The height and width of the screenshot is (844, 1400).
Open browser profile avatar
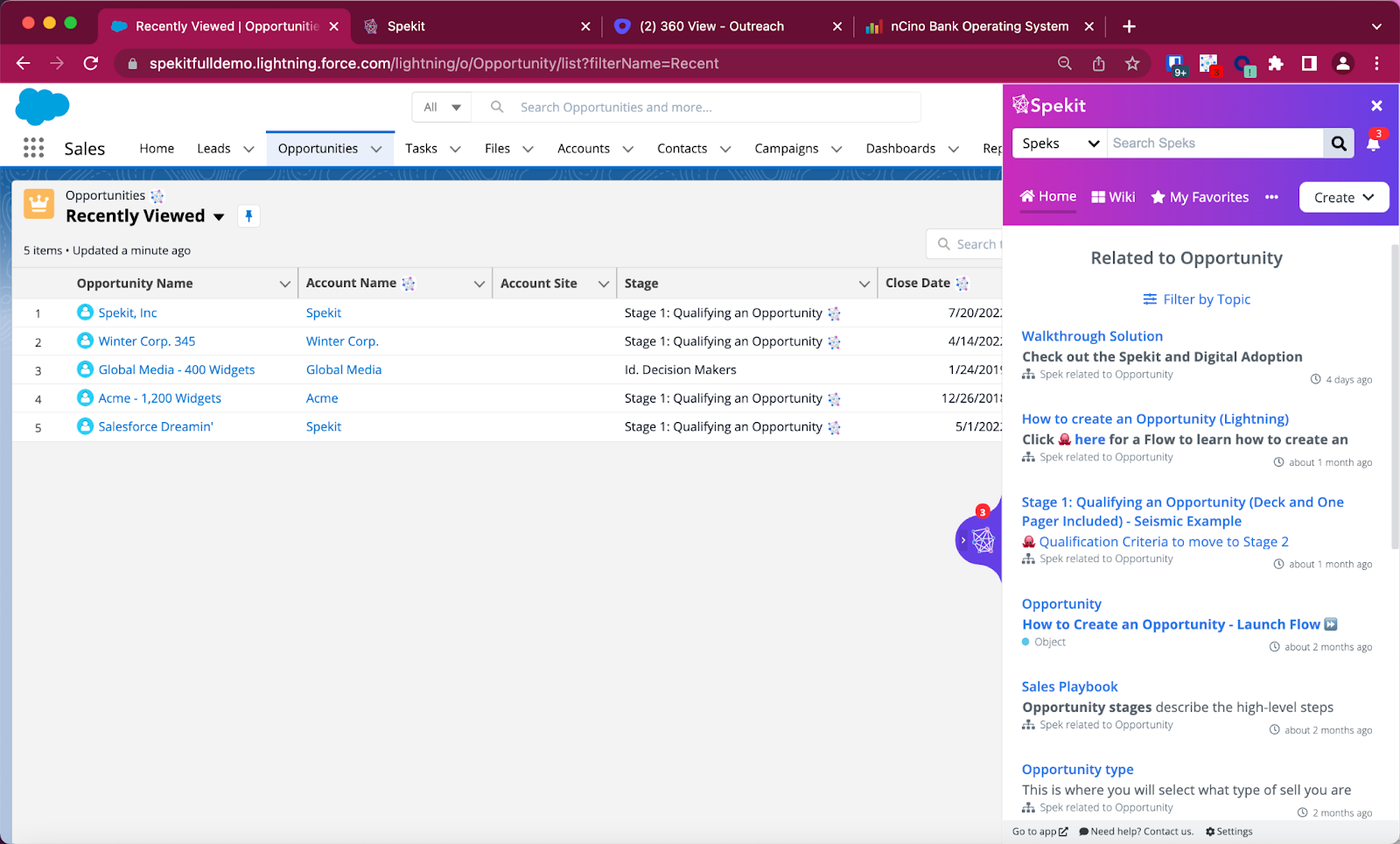click(x=1343, y=63)
